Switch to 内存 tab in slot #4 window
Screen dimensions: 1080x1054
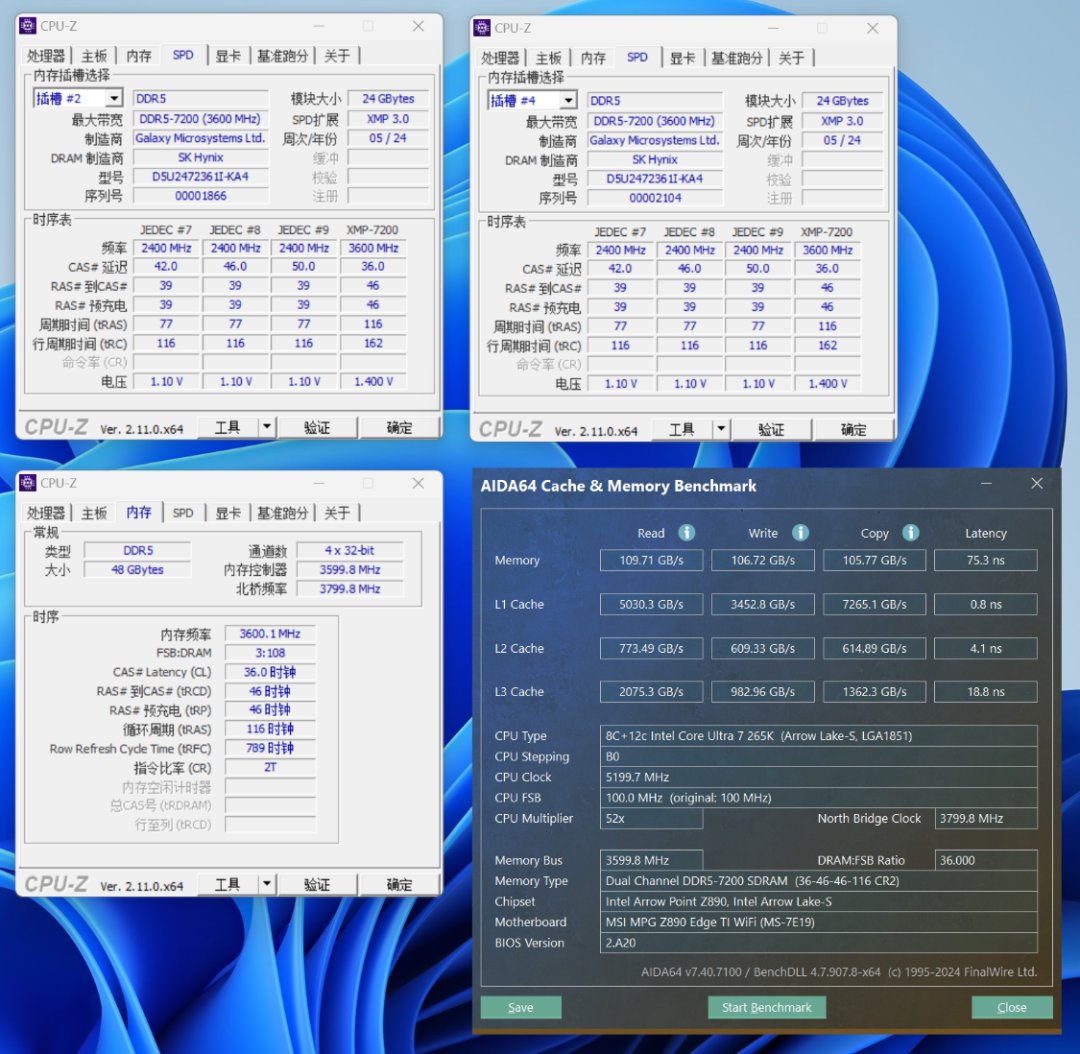tap(593, 58)
